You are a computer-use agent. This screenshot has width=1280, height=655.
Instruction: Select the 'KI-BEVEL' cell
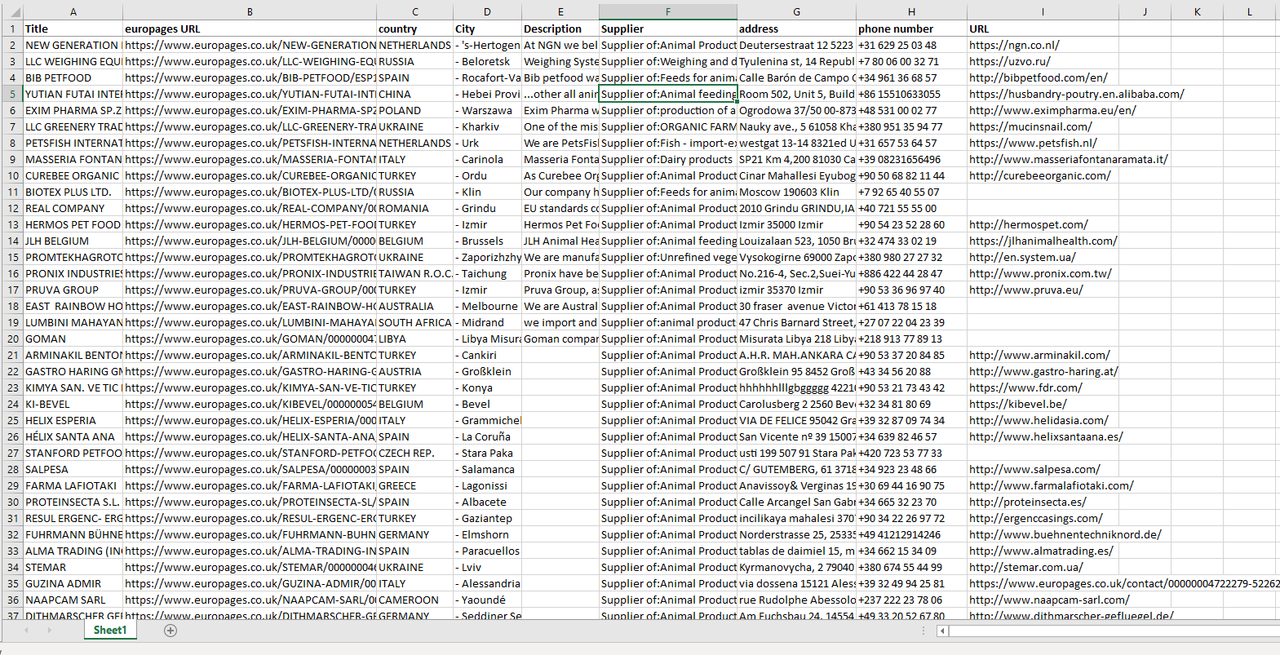73,404
